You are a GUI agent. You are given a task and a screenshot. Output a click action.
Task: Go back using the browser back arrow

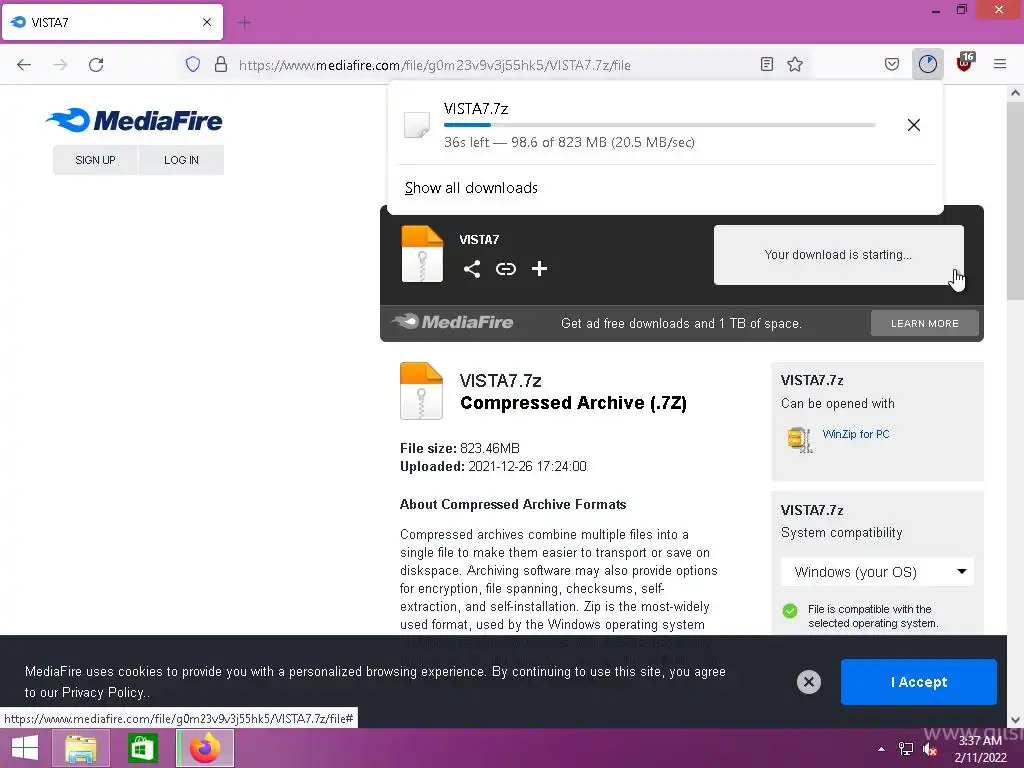tap(24, 64)
